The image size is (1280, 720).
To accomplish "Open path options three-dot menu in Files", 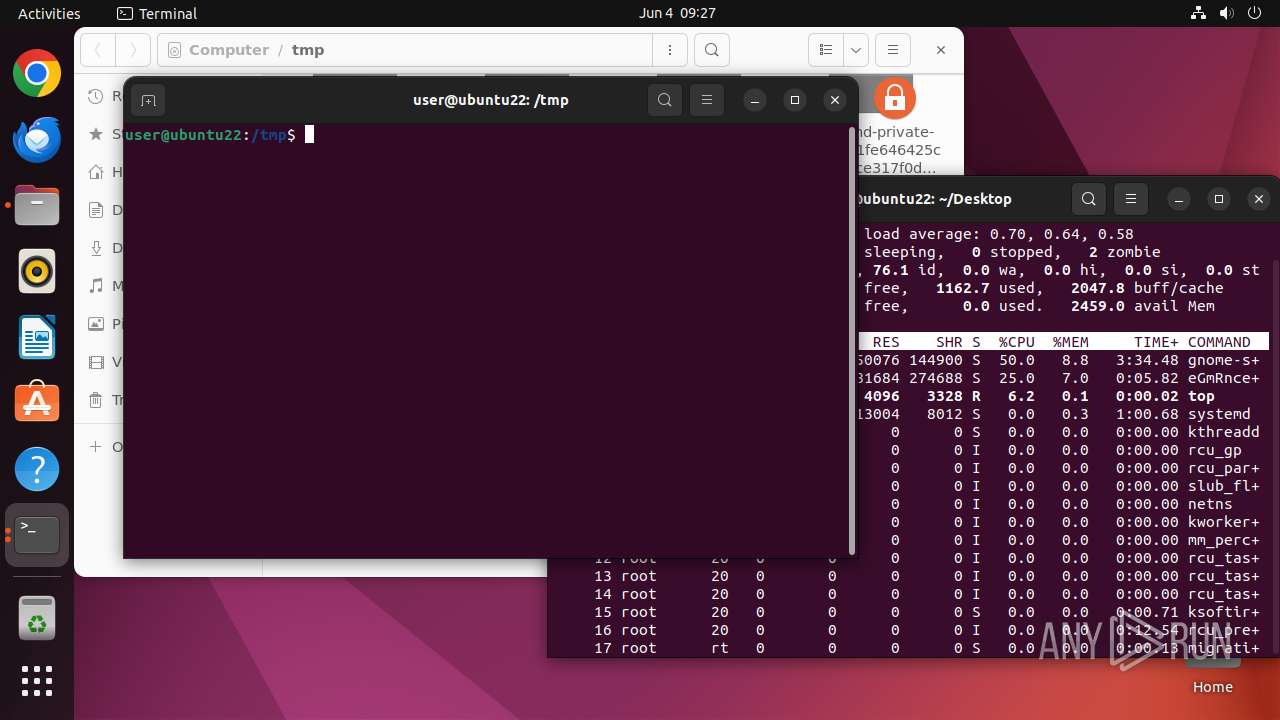I will [x=669, y=50].
